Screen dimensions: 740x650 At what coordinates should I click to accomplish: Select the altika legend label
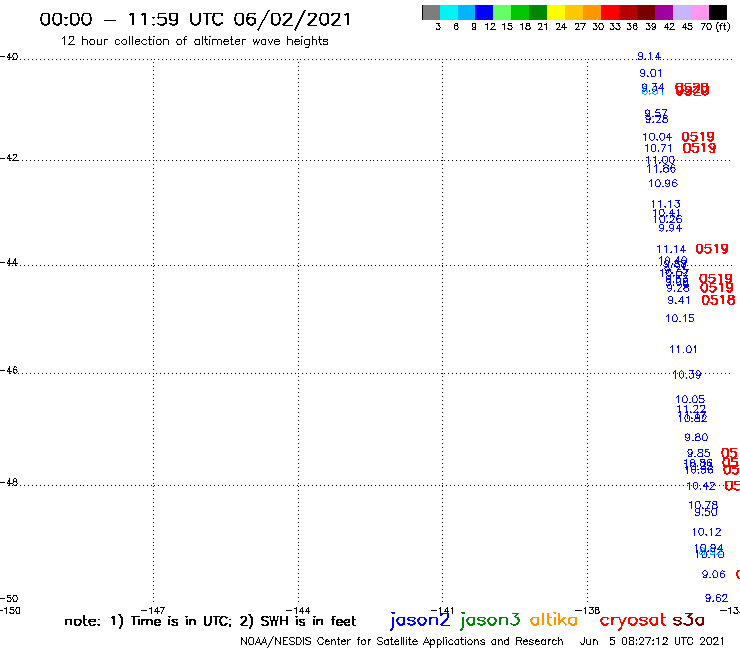click(x=554, y=619)
